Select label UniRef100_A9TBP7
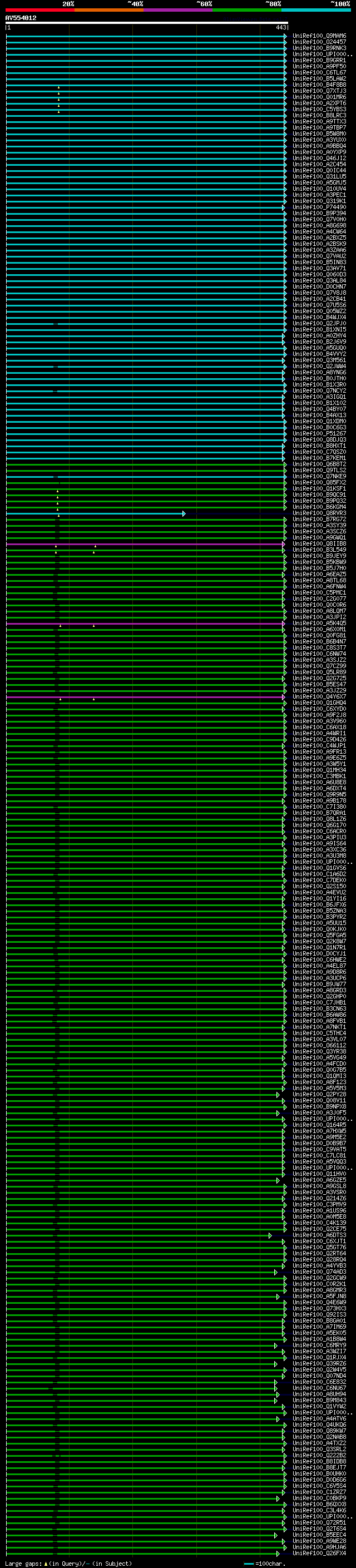The image size is (356, 1568). pos(319,127)
